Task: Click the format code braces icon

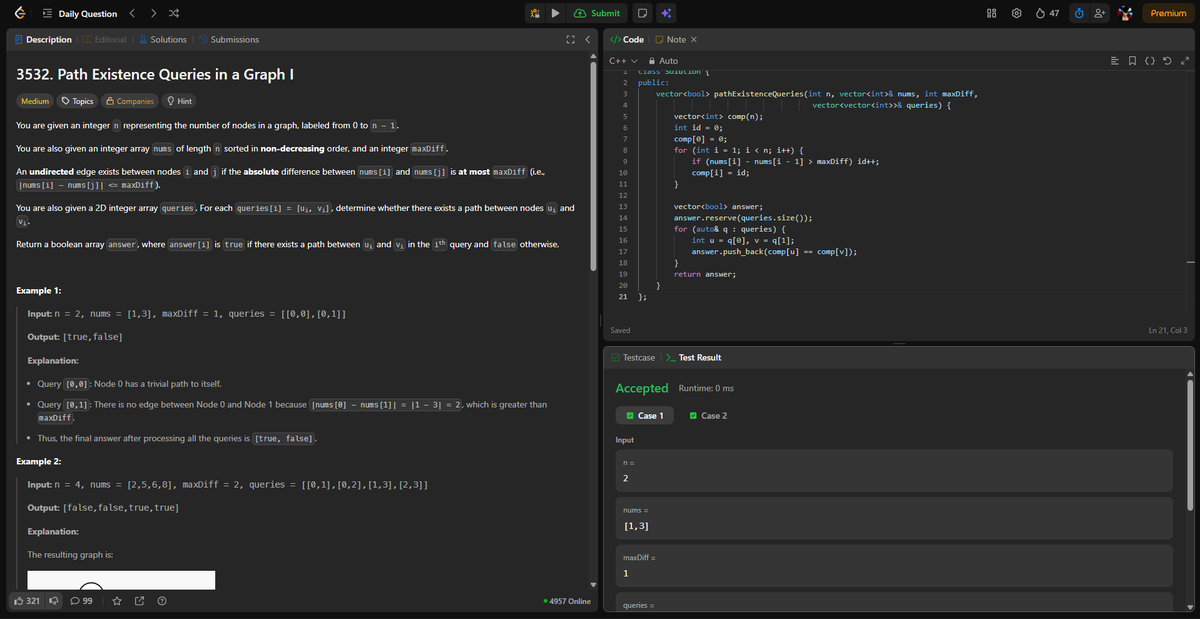Action: click(x=1150, y=61)
